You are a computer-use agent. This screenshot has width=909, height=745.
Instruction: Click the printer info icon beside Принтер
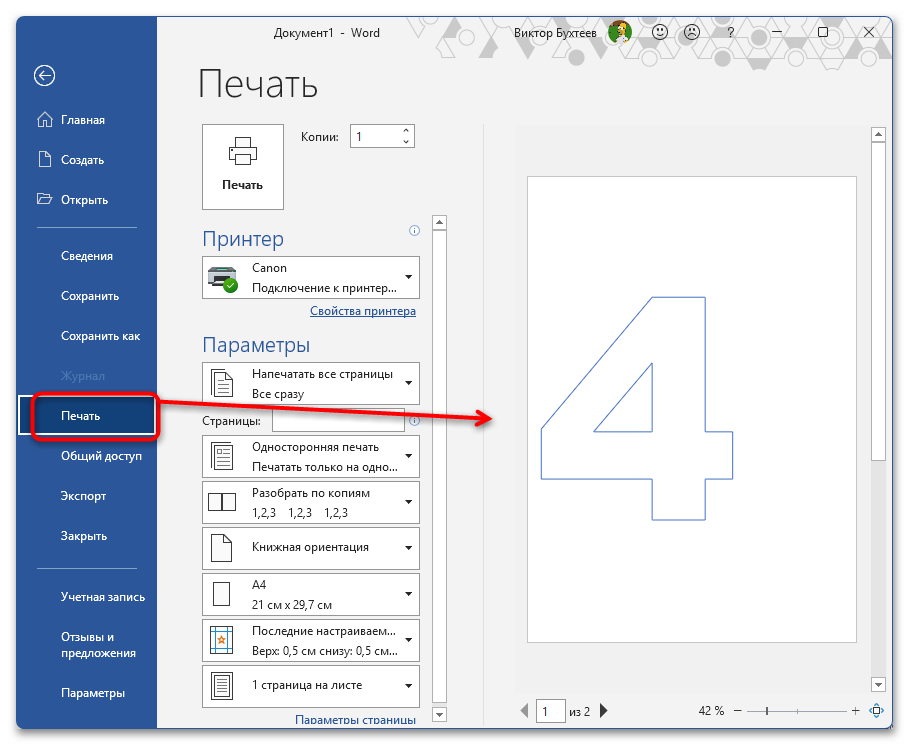coord(414,231)
